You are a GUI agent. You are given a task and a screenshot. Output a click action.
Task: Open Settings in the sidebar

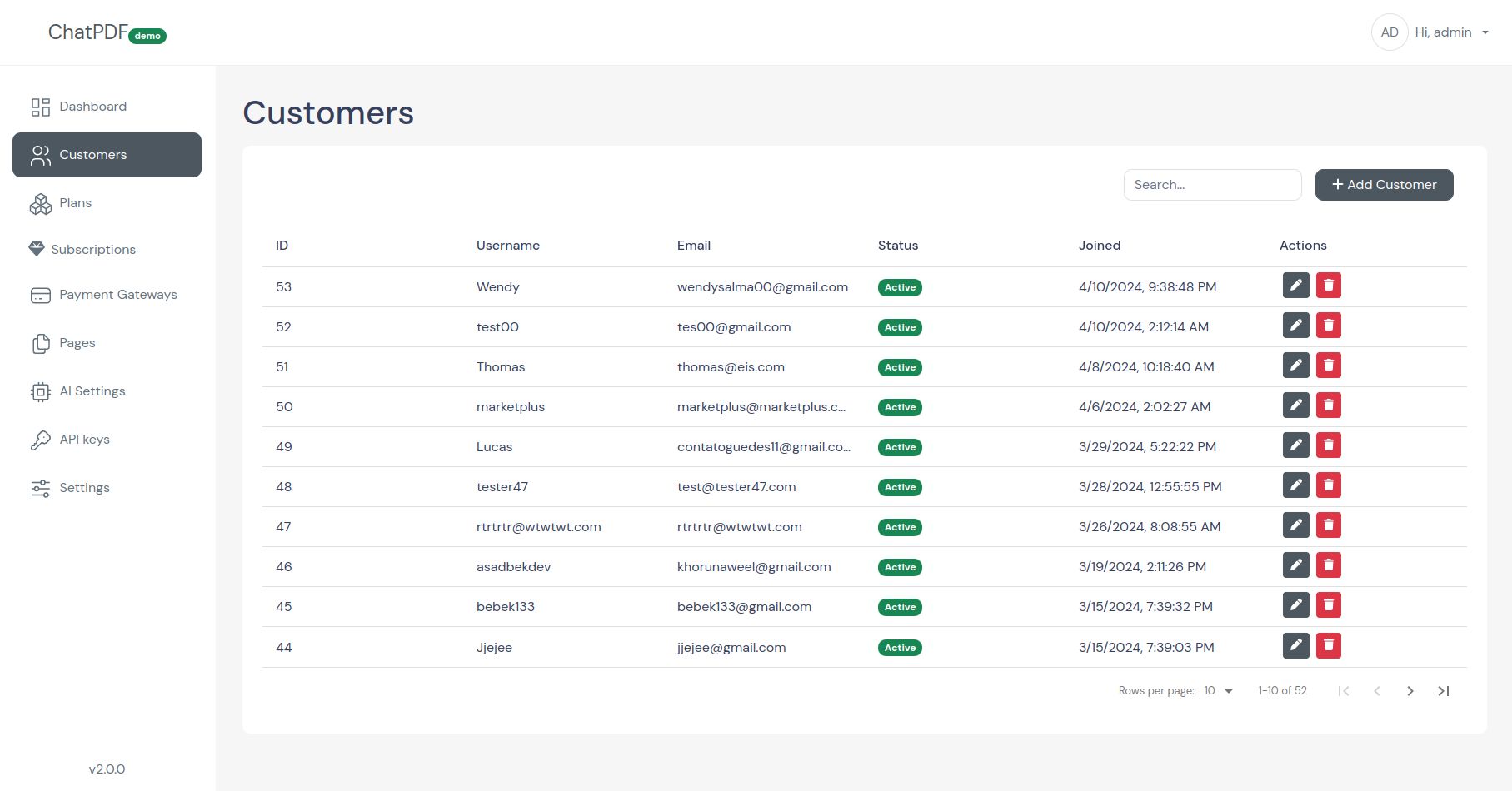(107, 488)
